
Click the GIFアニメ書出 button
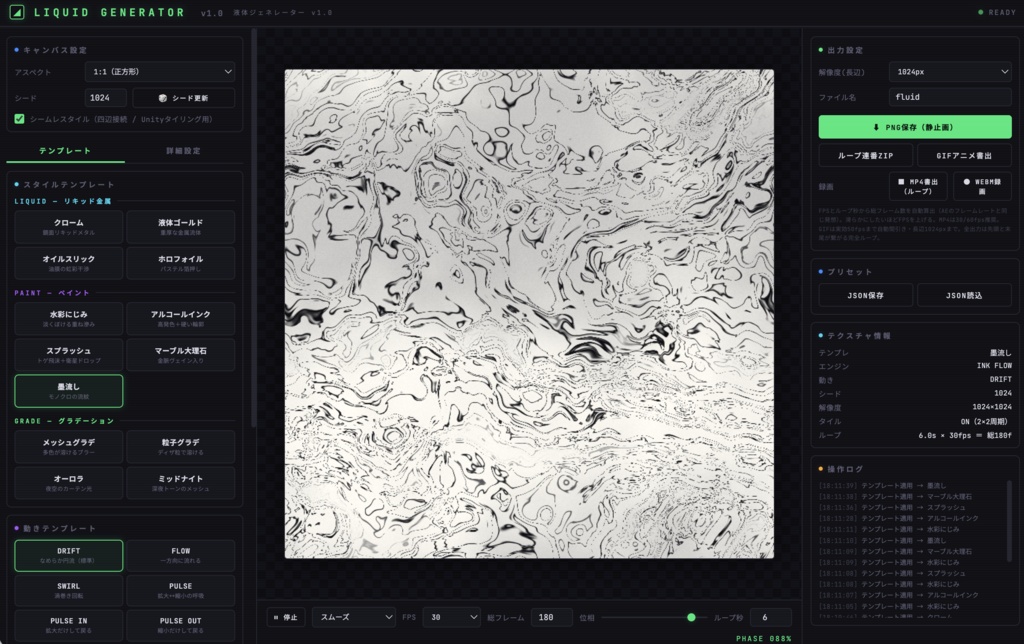pyautogui.click(x=964, y=155)
